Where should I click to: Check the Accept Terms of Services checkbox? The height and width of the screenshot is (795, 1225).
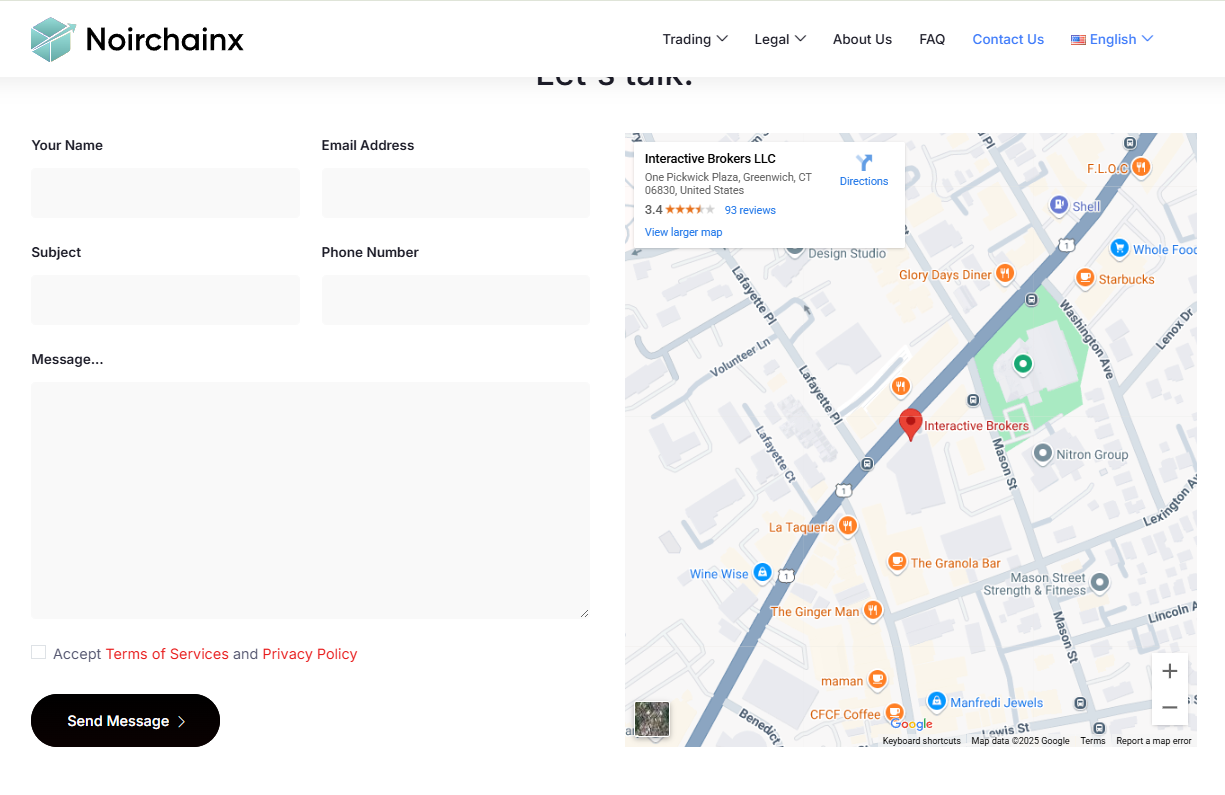[39, 652]
